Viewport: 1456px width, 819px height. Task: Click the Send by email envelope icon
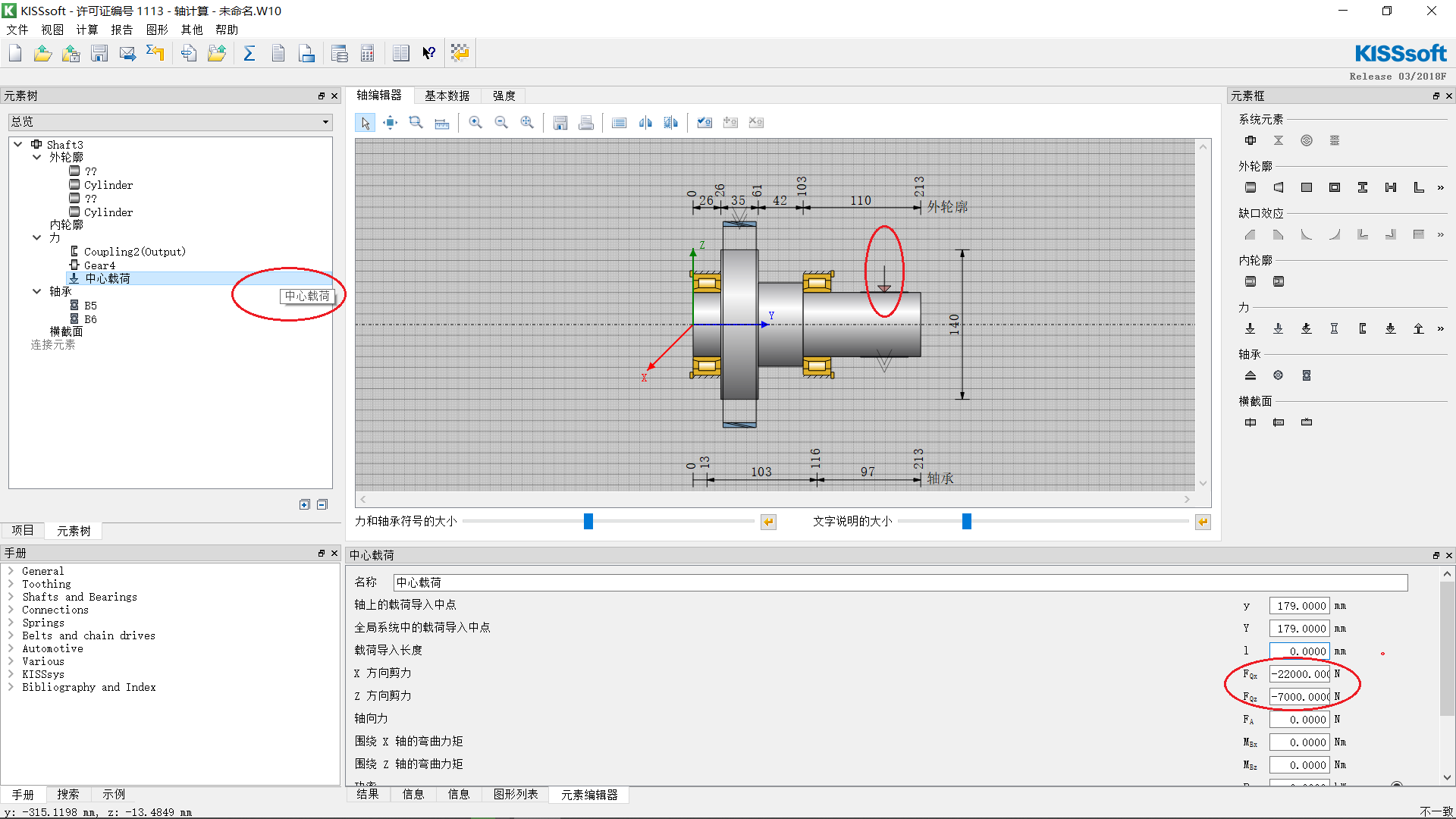coord(127,53)
